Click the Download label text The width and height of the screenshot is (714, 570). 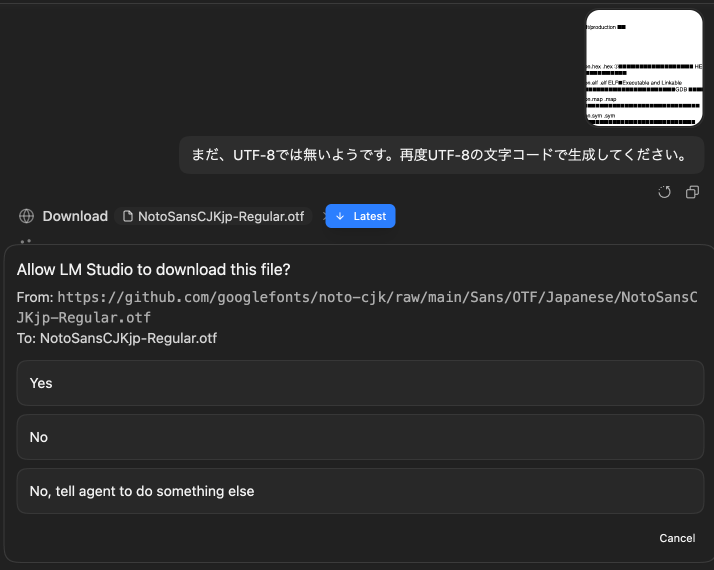(75, 216)
